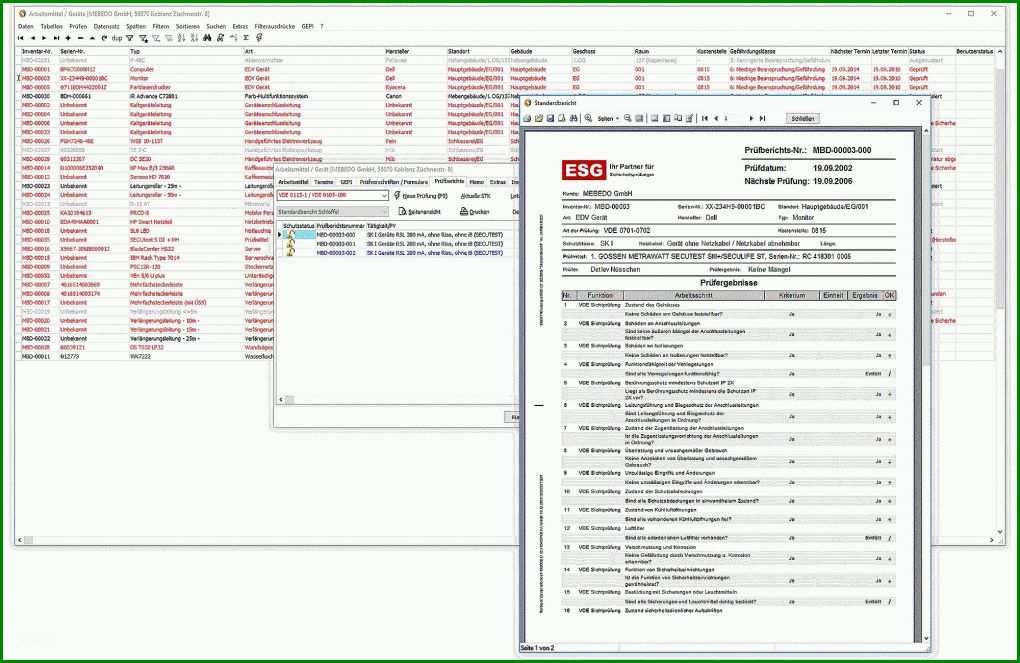The image size is (1020, 663).
Task: Zoom out with magnifier minus in Standardbericht
Action: (x=628, y=118)
